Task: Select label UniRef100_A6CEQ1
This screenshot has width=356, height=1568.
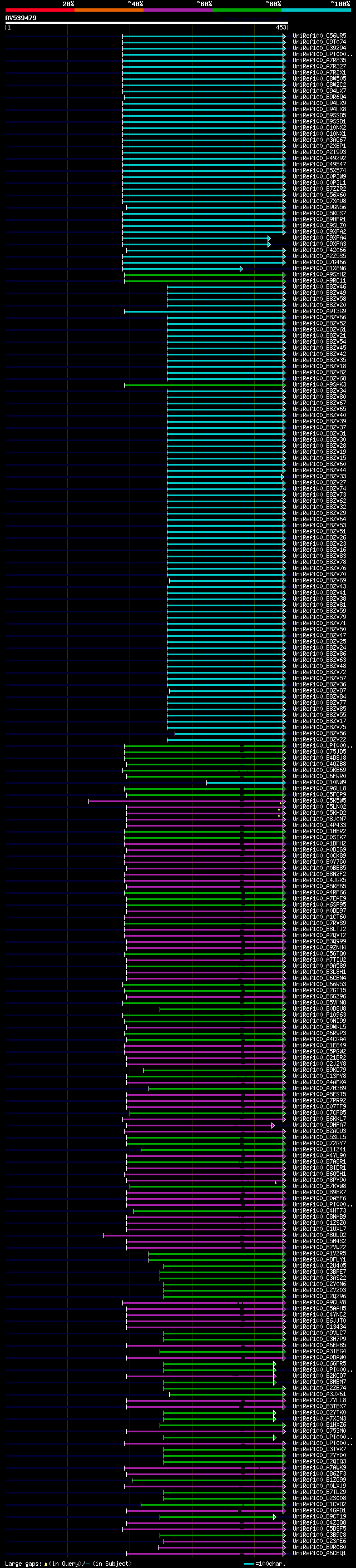Action: (319, 1554)
